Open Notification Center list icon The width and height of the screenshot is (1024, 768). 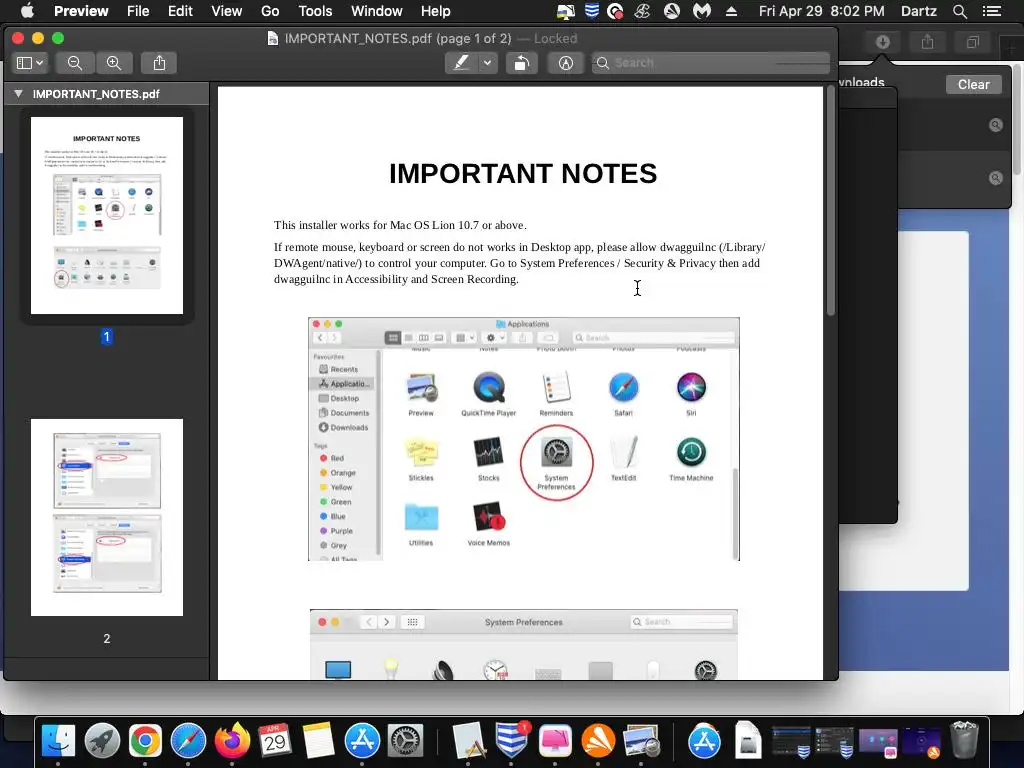(992, 11)
